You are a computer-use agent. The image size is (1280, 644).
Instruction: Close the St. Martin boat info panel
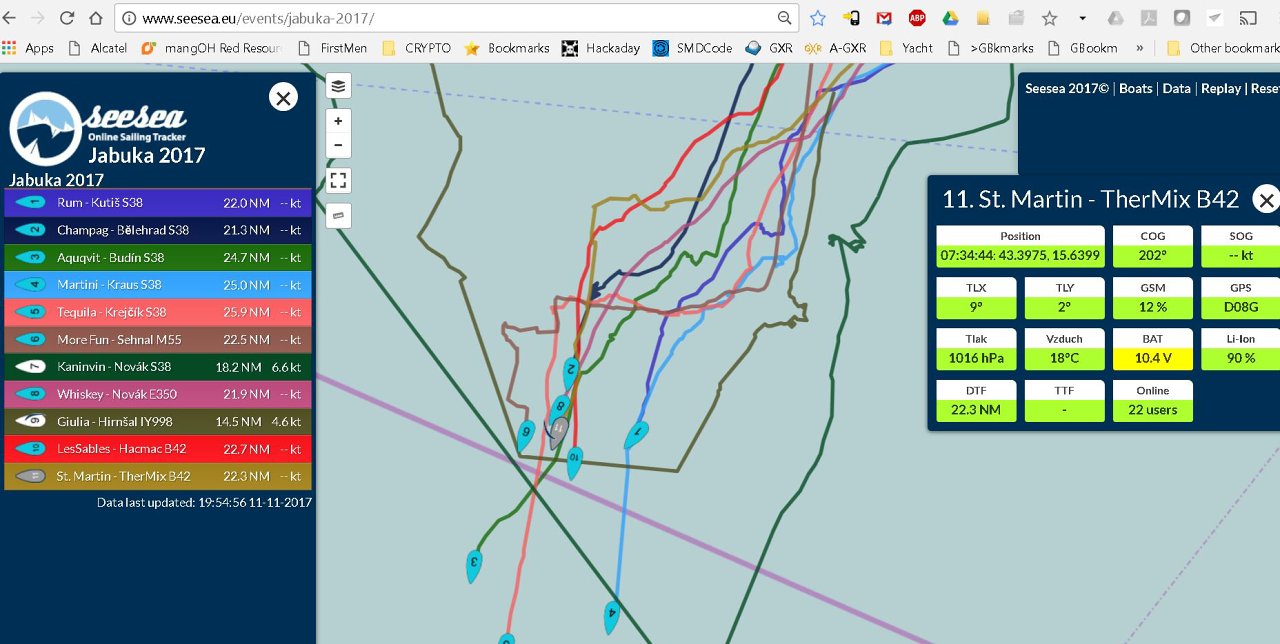1265,200
